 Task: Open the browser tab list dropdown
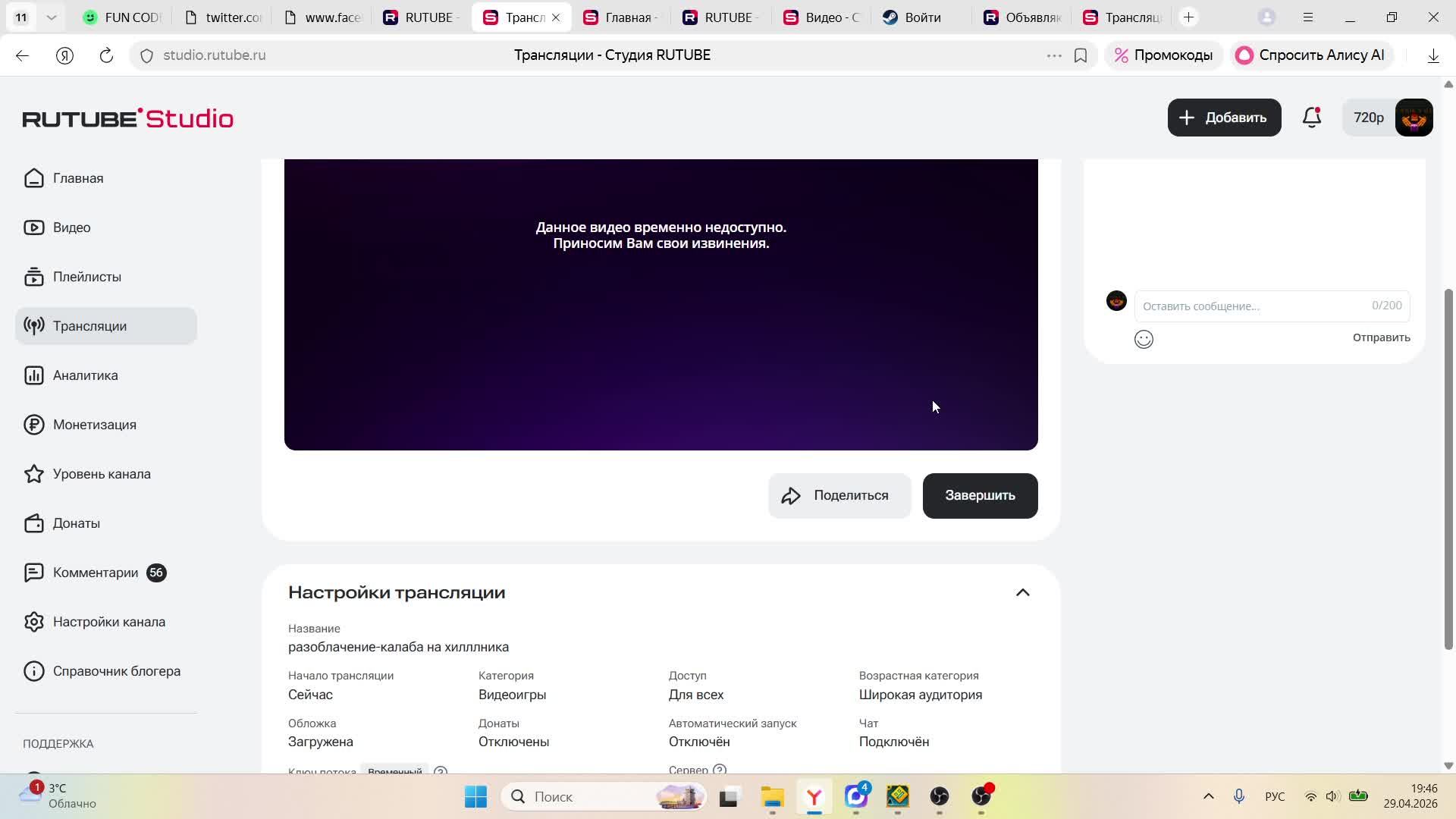pyautogui.click(x=51, y=17)
